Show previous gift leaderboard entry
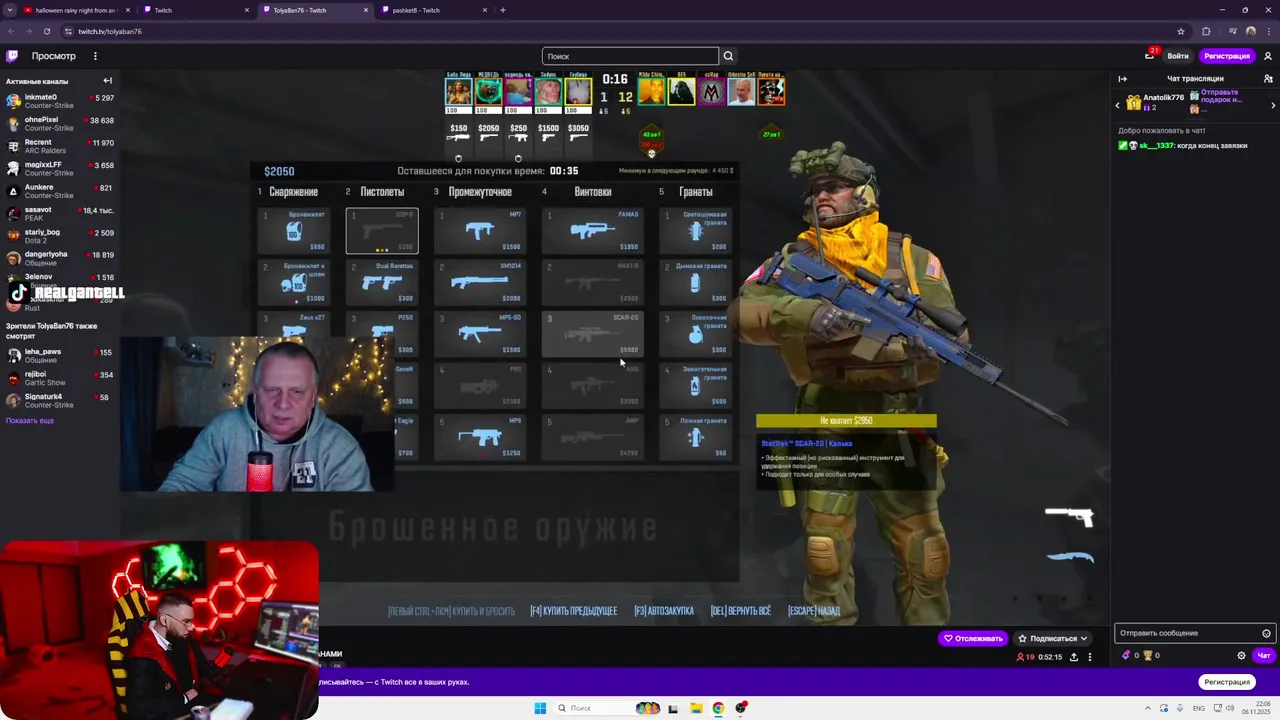 (x=1118, y=104)
